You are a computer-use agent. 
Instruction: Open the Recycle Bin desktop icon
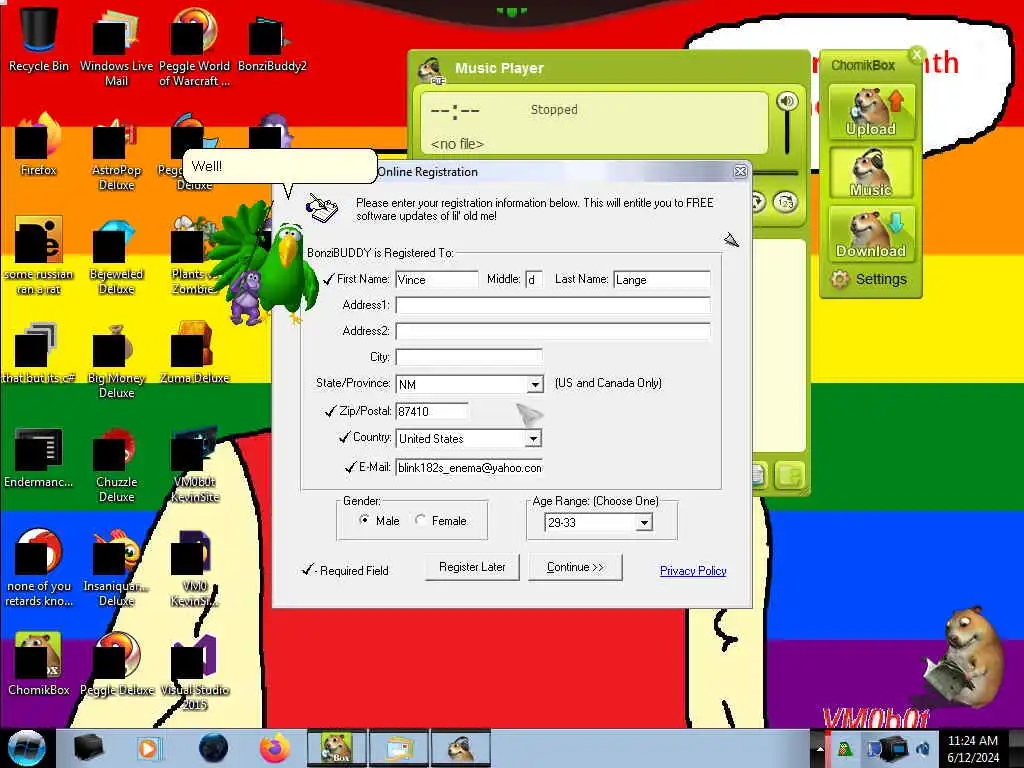pos(38,39)
